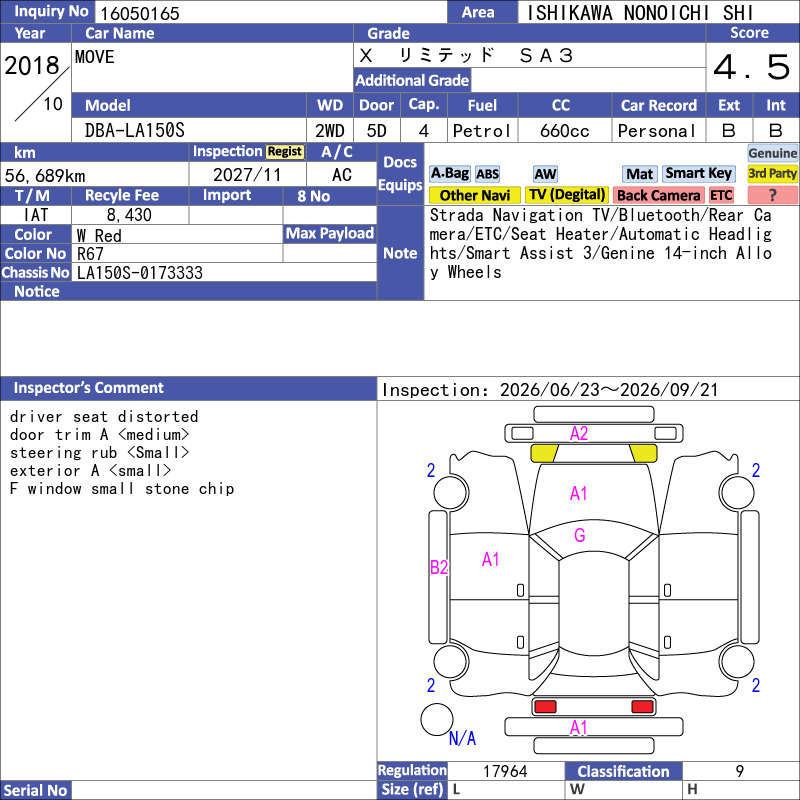Screen dimensions: 800x800
Task: Click the ABS equipment badge
Action: click(487, 174)
